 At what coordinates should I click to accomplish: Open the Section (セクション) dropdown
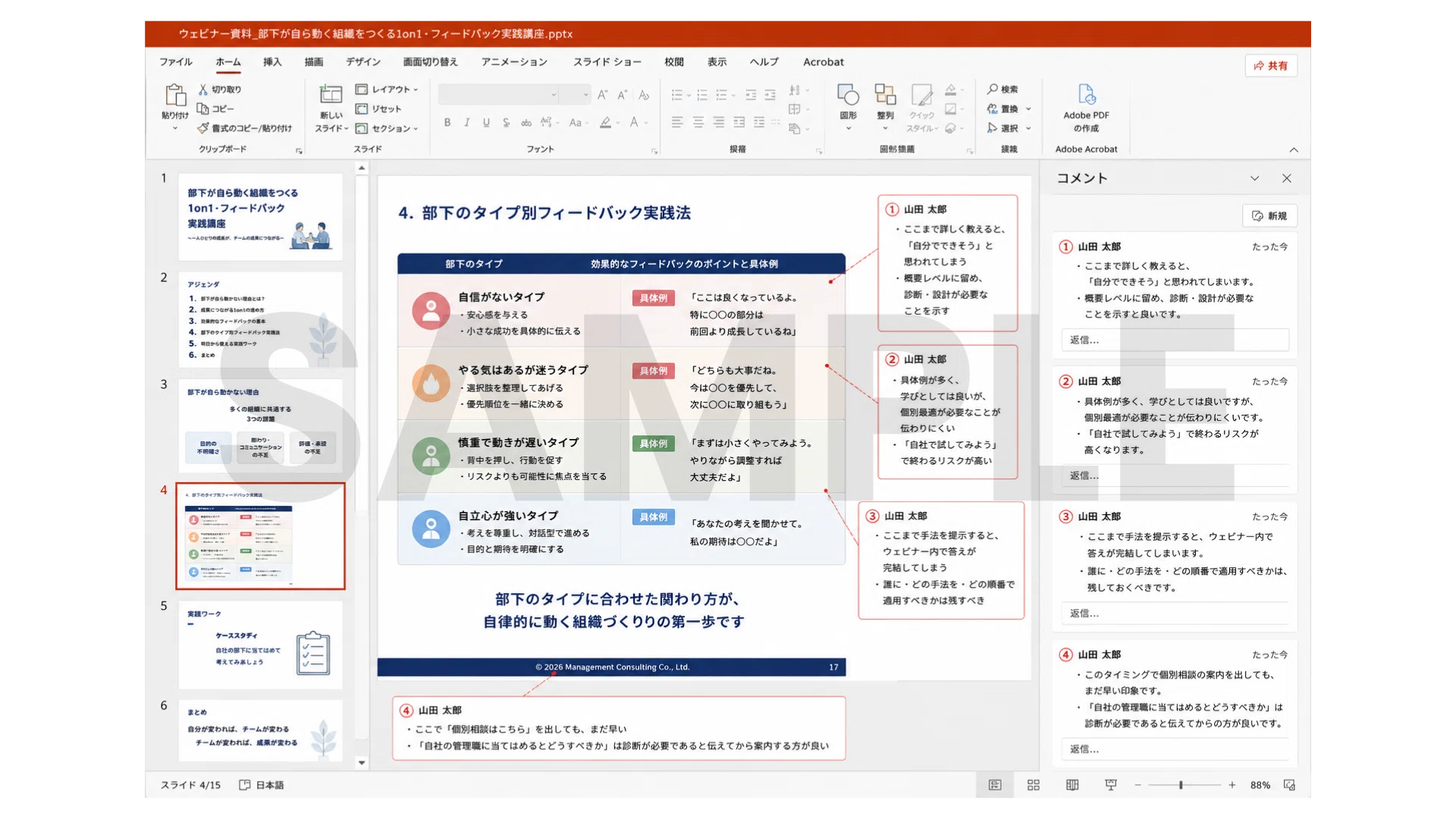[x=387, y=128]
